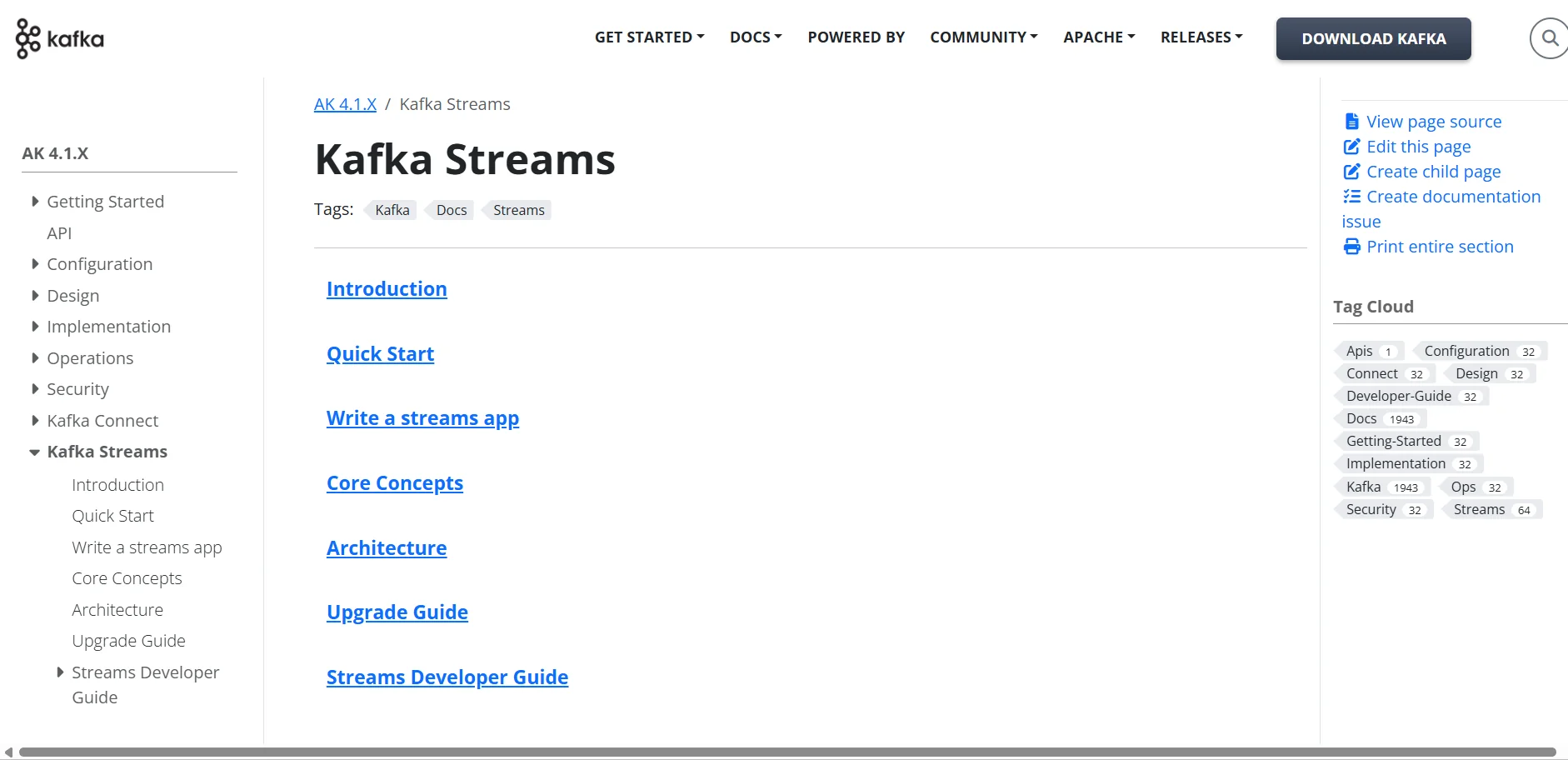Click the Connect tag in Tag Cloud
This screenshot has height=760, width=1568.
(1384, 373)
